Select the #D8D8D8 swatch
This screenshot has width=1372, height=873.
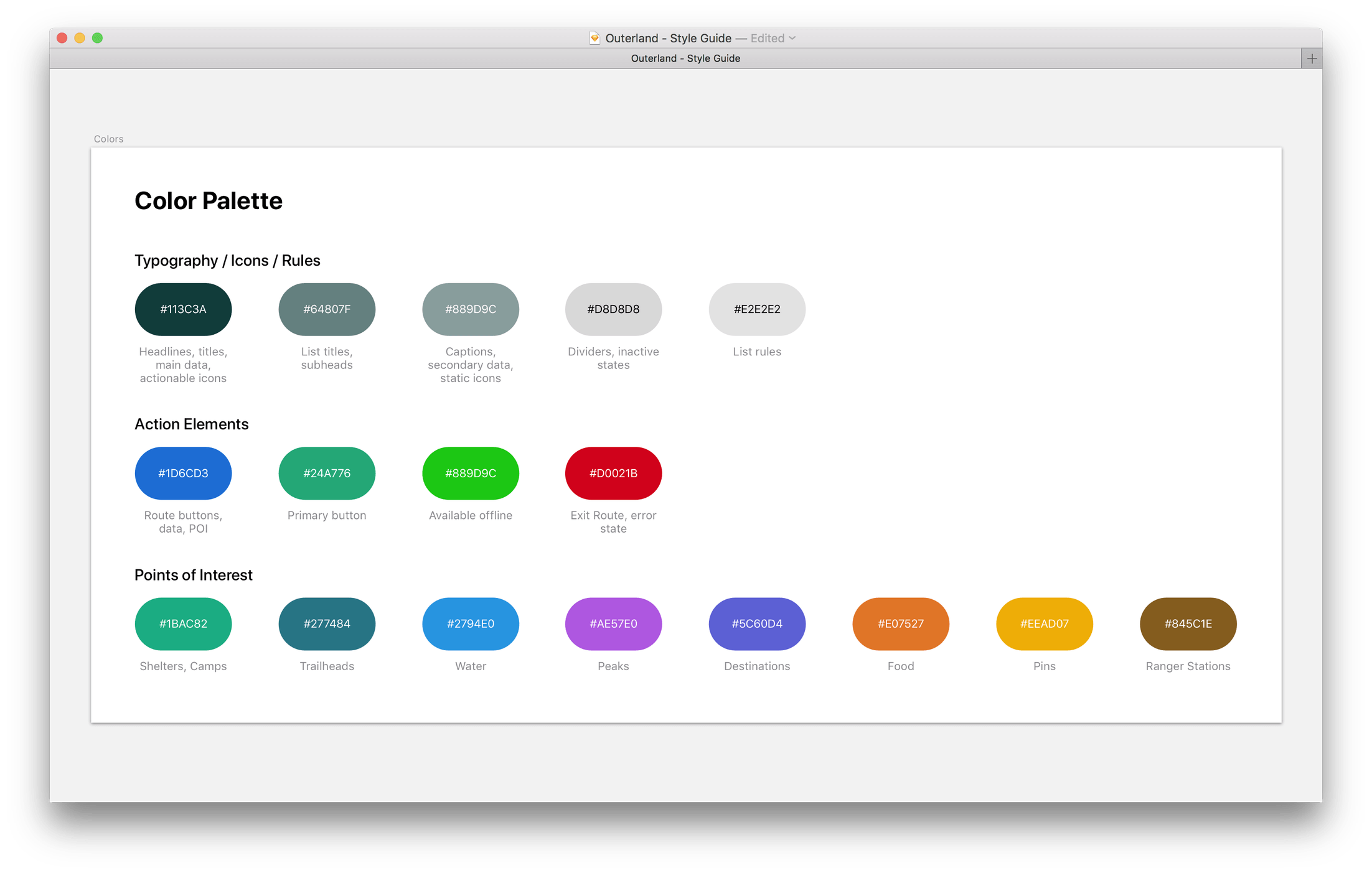[613, 309]
